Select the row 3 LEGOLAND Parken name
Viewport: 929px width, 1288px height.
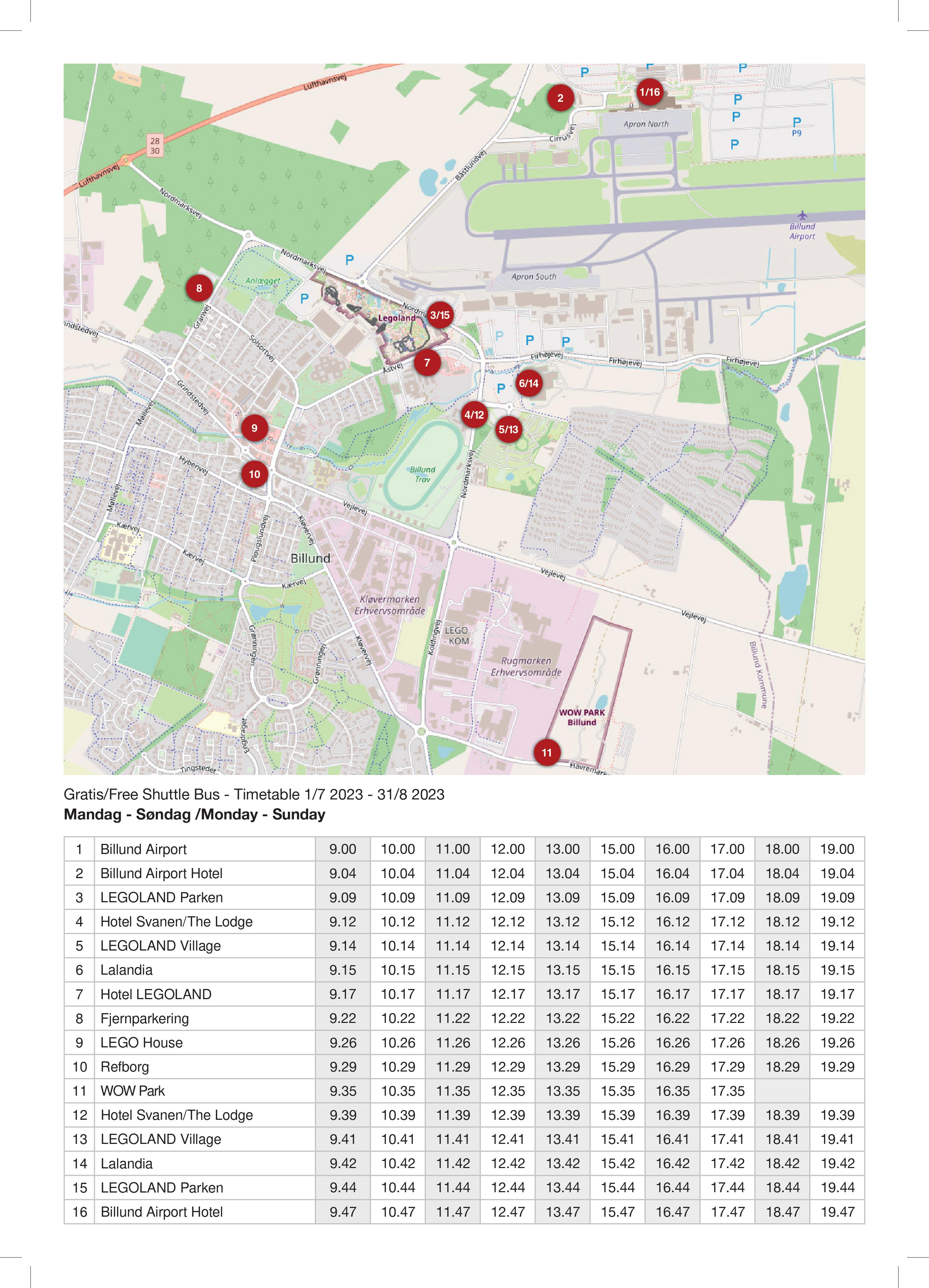click(162, 897)
